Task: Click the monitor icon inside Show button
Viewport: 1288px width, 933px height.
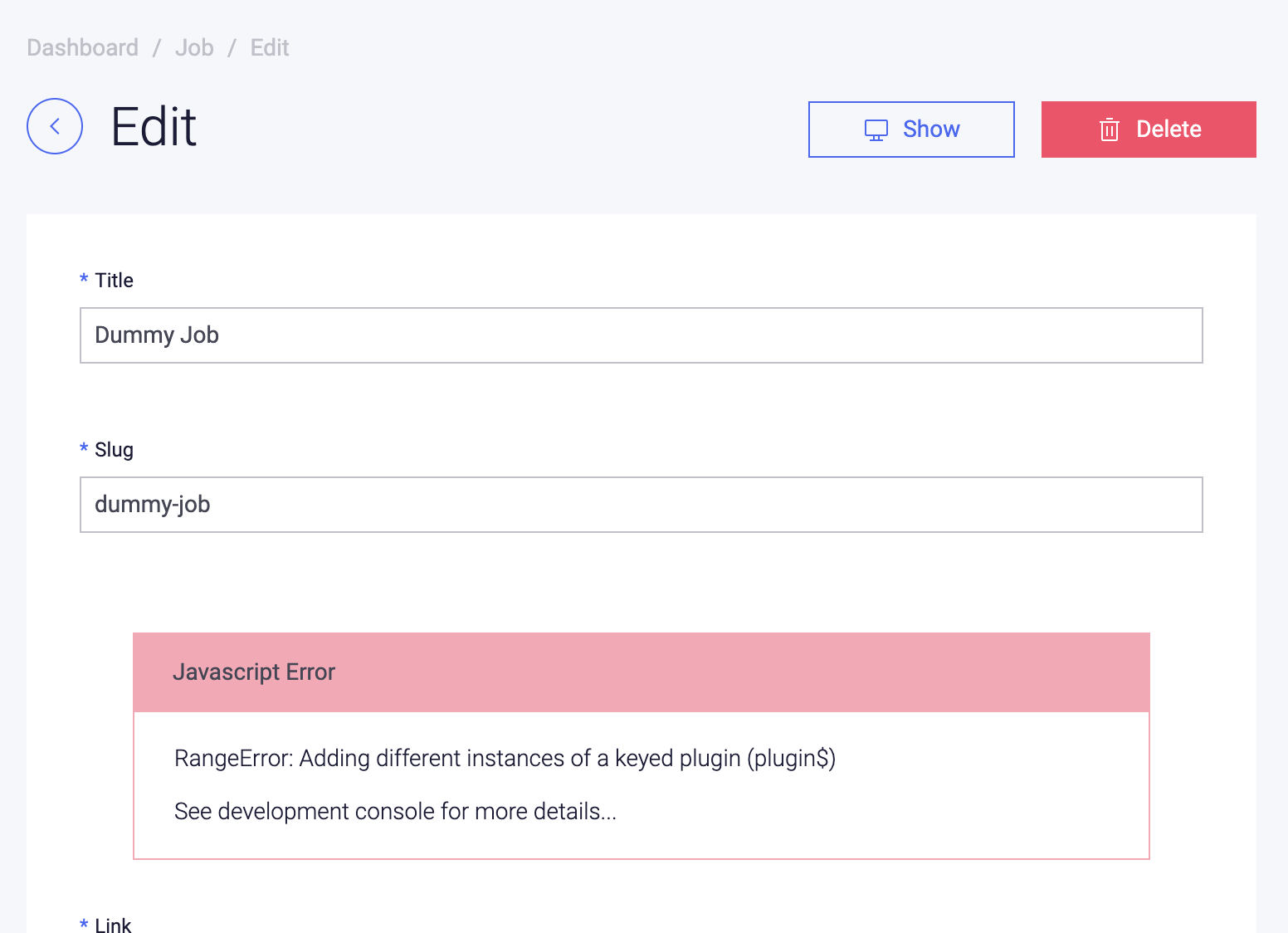Action: 876,129
